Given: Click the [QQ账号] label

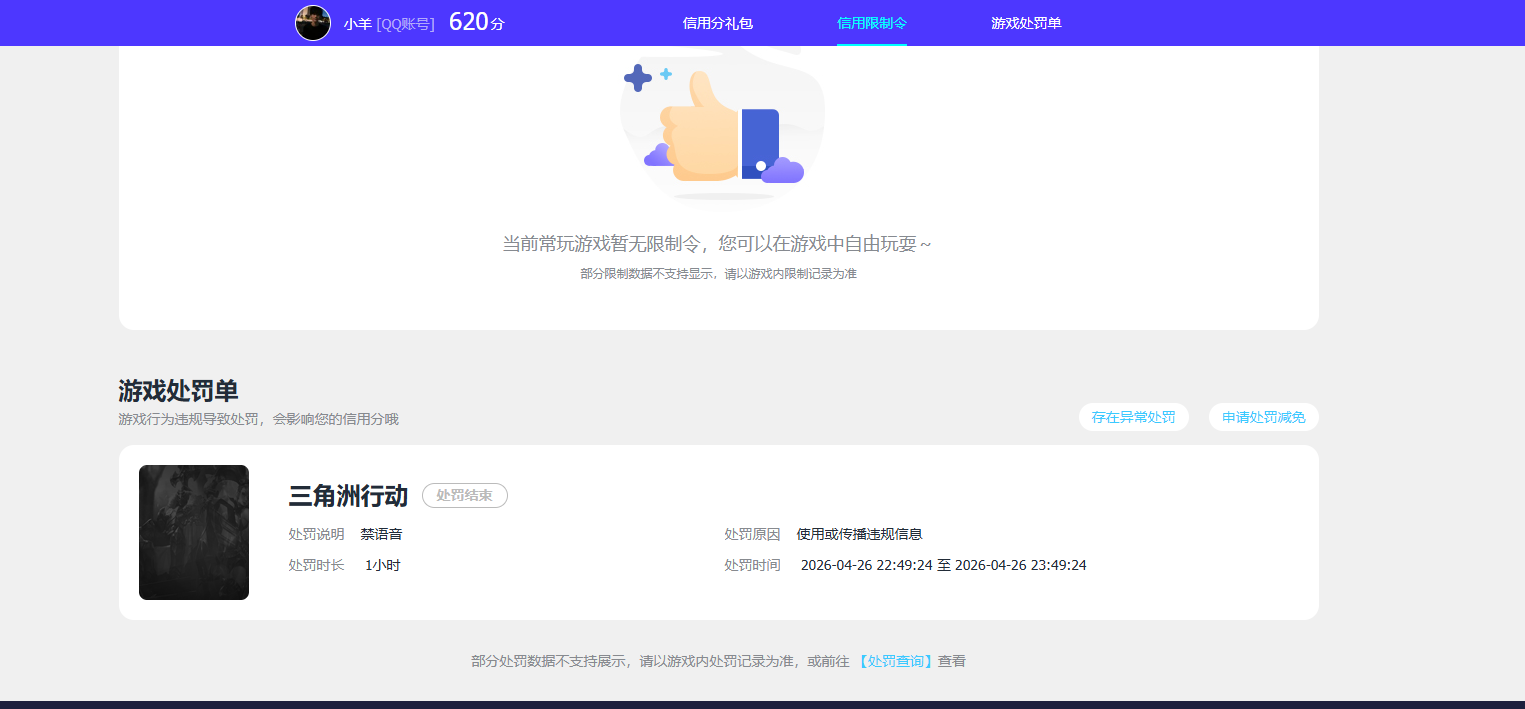Looking at the screenshot, I should click(406, 23).
